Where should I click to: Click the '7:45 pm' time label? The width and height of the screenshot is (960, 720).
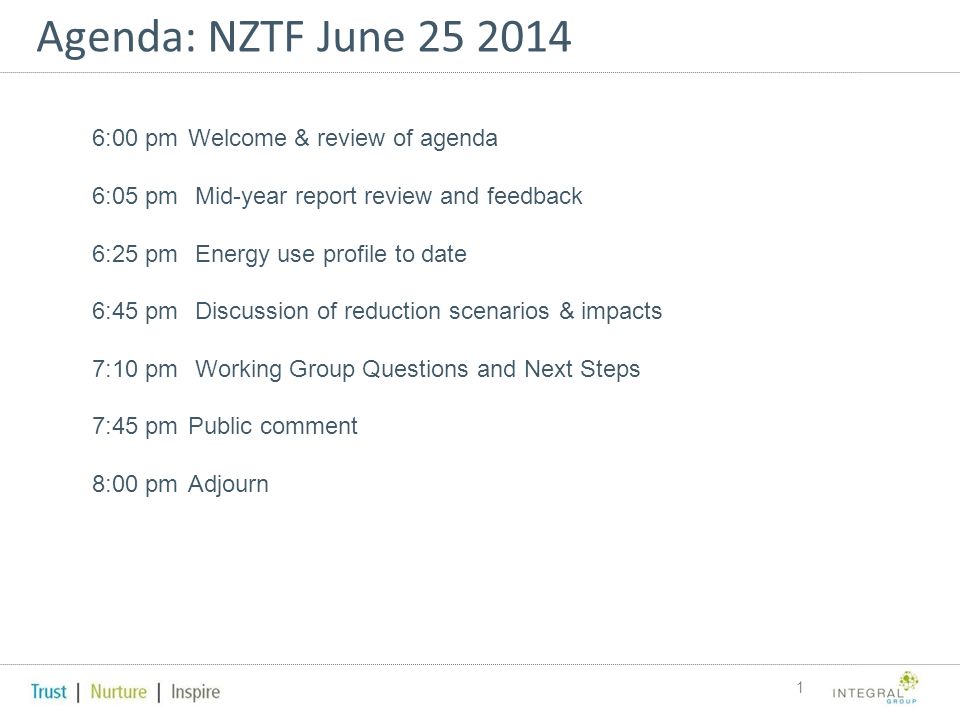[135, 427]
